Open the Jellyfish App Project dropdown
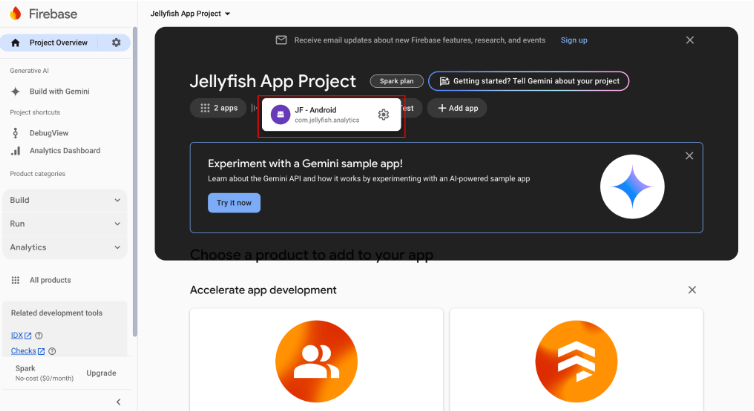Image resolution: width=754 pixels, height=411 pixels. [190, 13]
